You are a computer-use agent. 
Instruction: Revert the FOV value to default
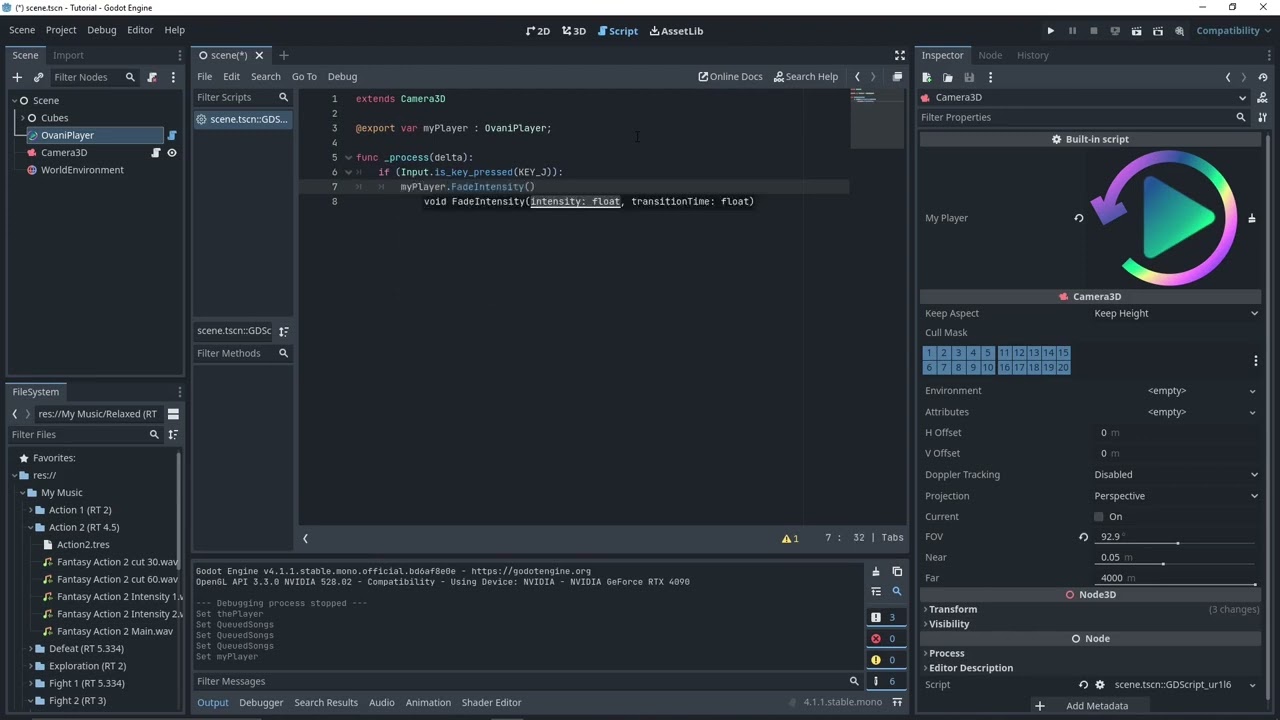pos(1083,537)
